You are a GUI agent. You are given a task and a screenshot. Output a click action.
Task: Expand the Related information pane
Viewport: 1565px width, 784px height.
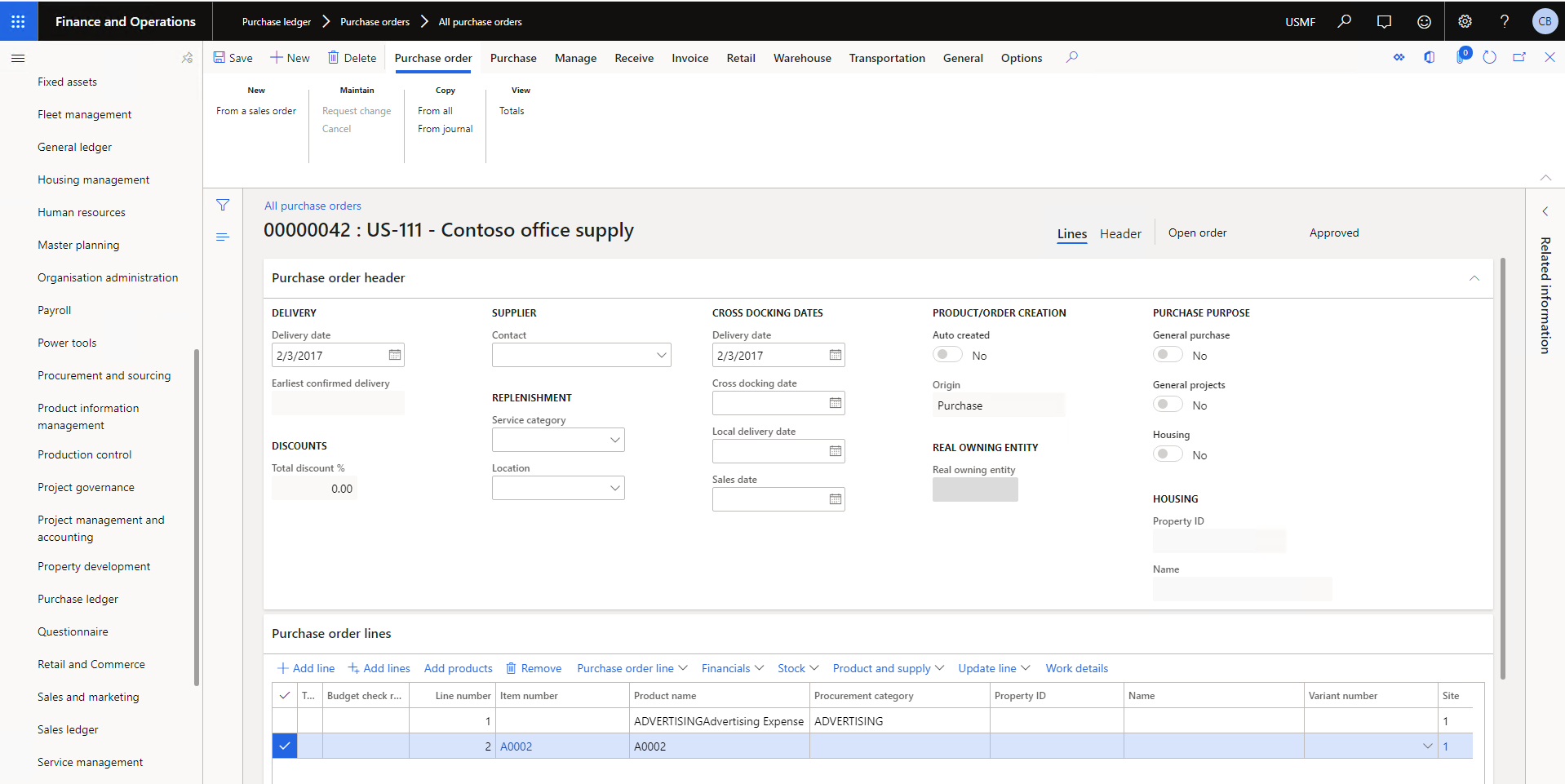coord(1545,211)
